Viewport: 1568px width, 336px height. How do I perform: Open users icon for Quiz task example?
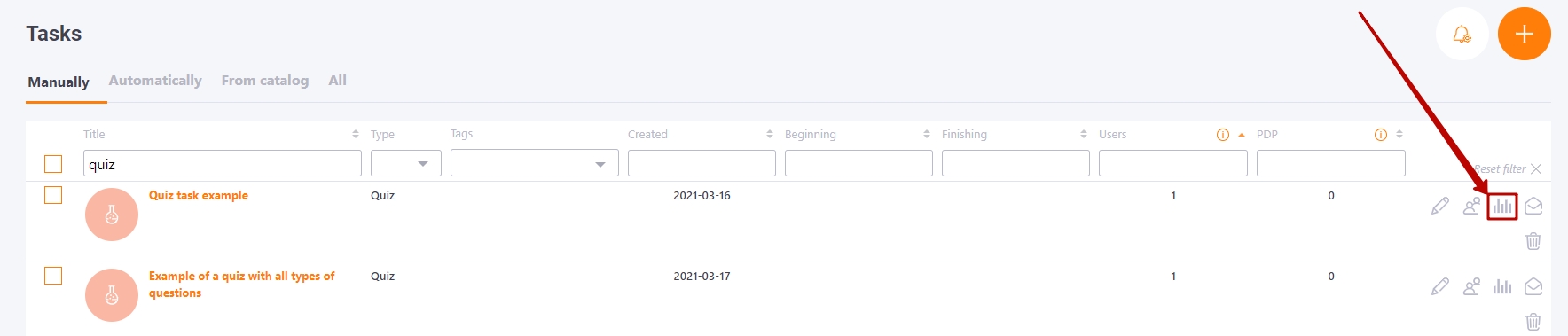click(1471, 206)
